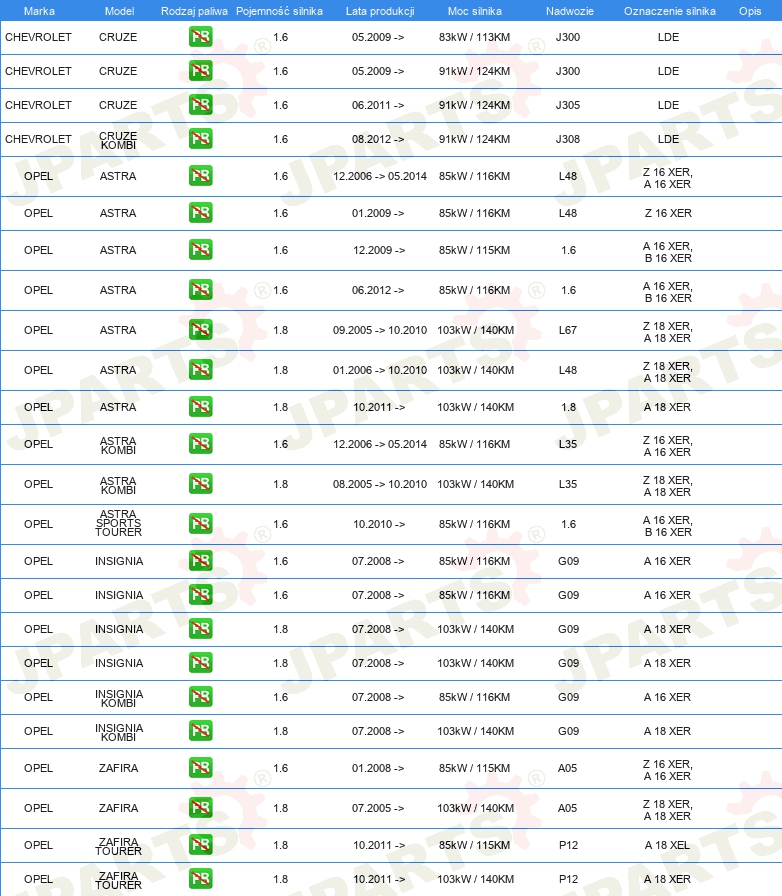782x896 pixels.
Task: Click OPEL in the Astra L67 row
Action: point(38,330)
